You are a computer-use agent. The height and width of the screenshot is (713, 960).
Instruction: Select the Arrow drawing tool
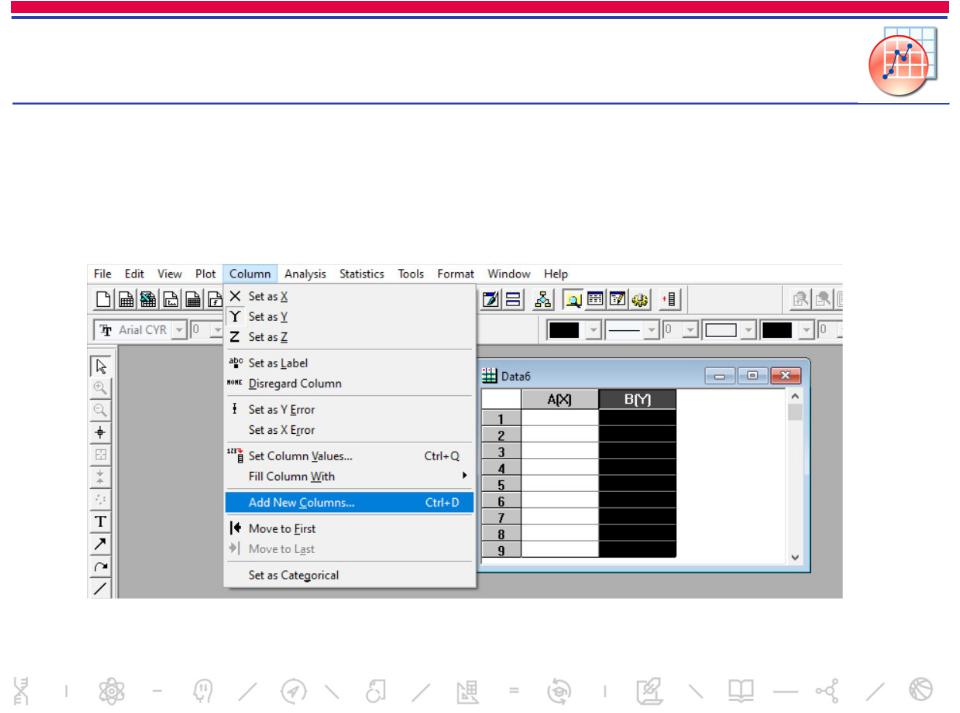[x=100, y=544]
